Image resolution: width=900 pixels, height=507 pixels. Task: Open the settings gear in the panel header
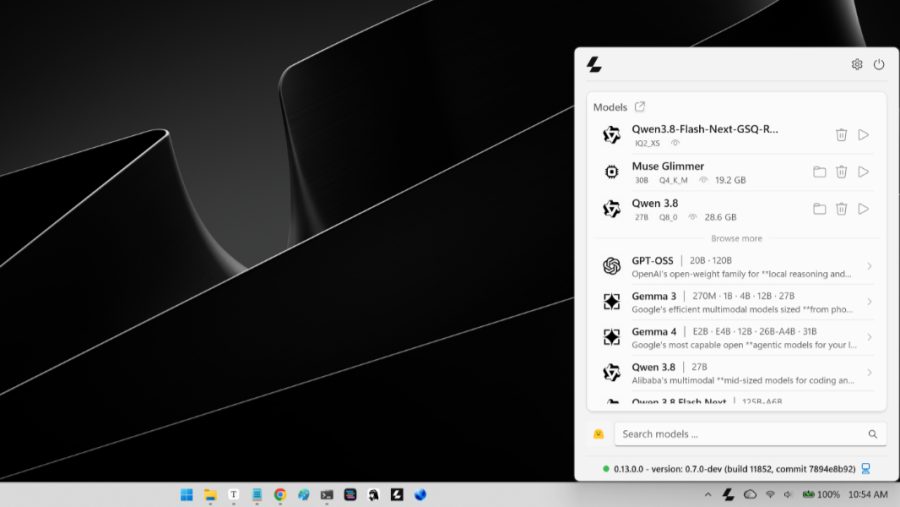[856, 64]
